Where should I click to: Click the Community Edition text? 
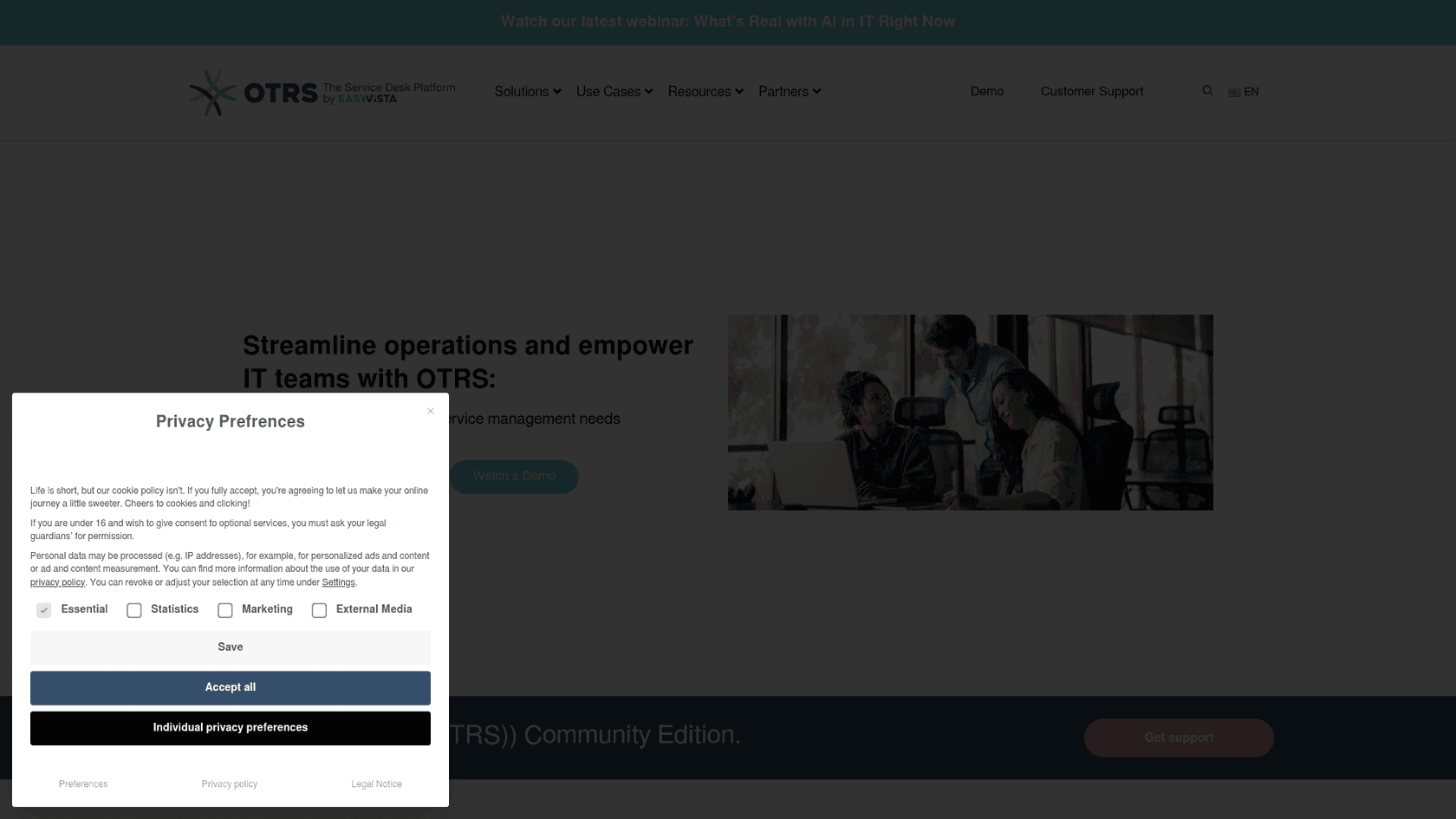pyautogui.click(x=632, y=735)
